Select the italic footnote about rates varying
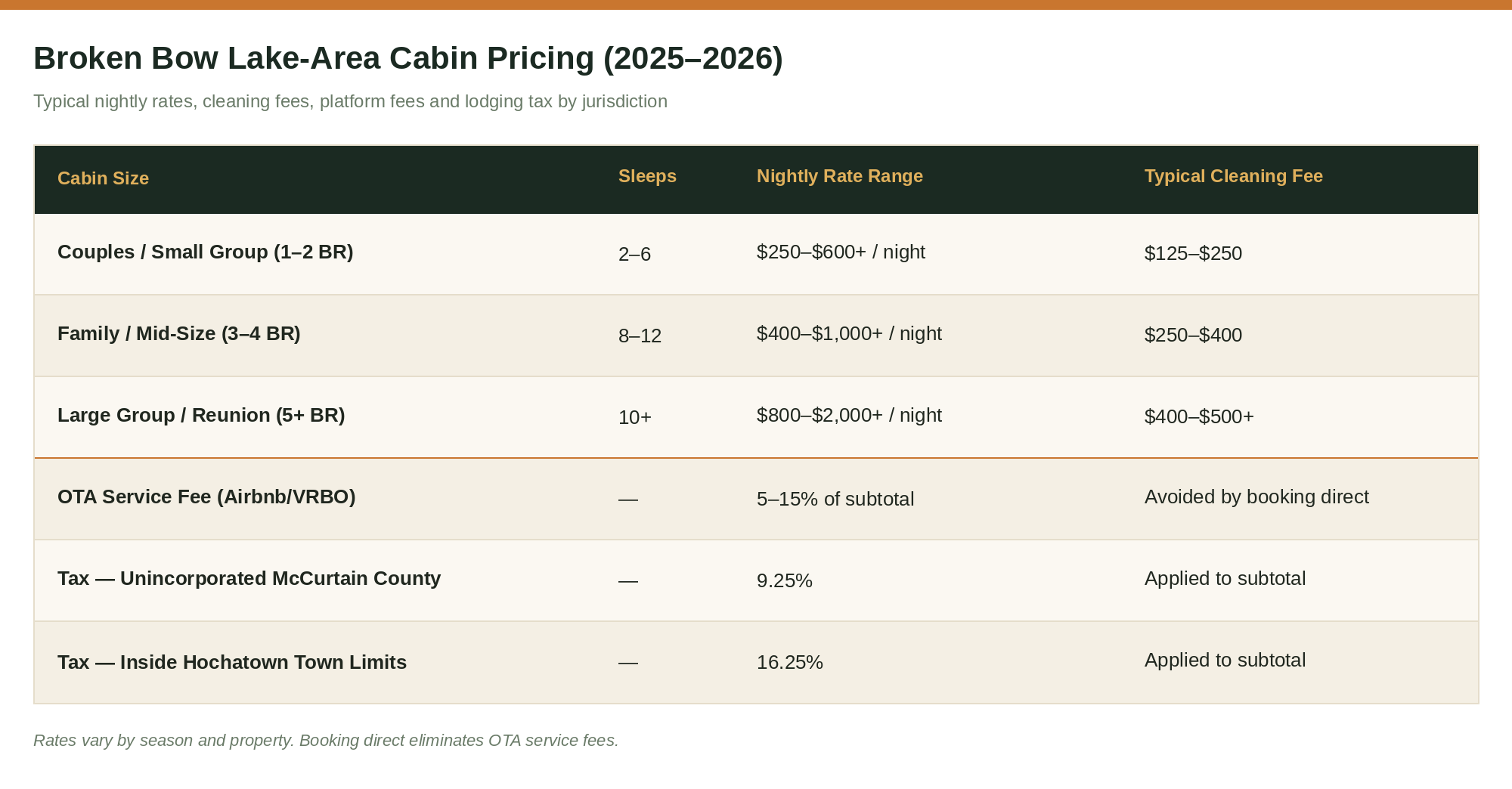Screen dimensions: 1512x789 (326, 740)
